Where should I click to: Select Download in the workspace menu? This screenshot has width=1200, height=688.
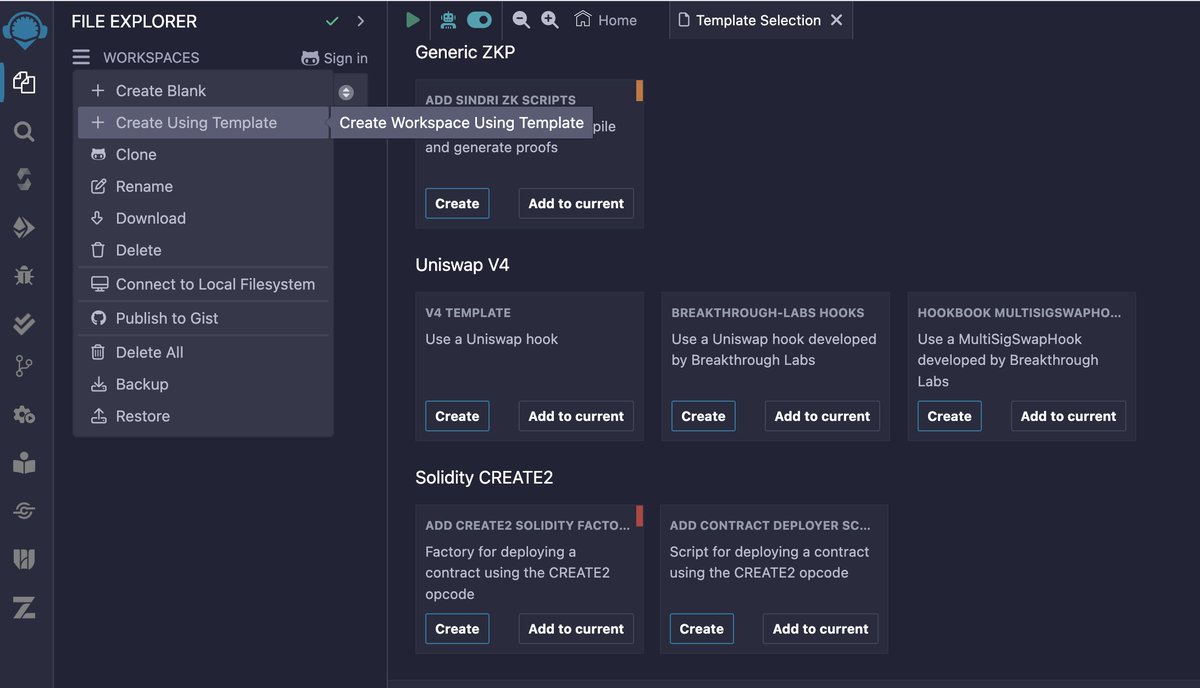203,219
